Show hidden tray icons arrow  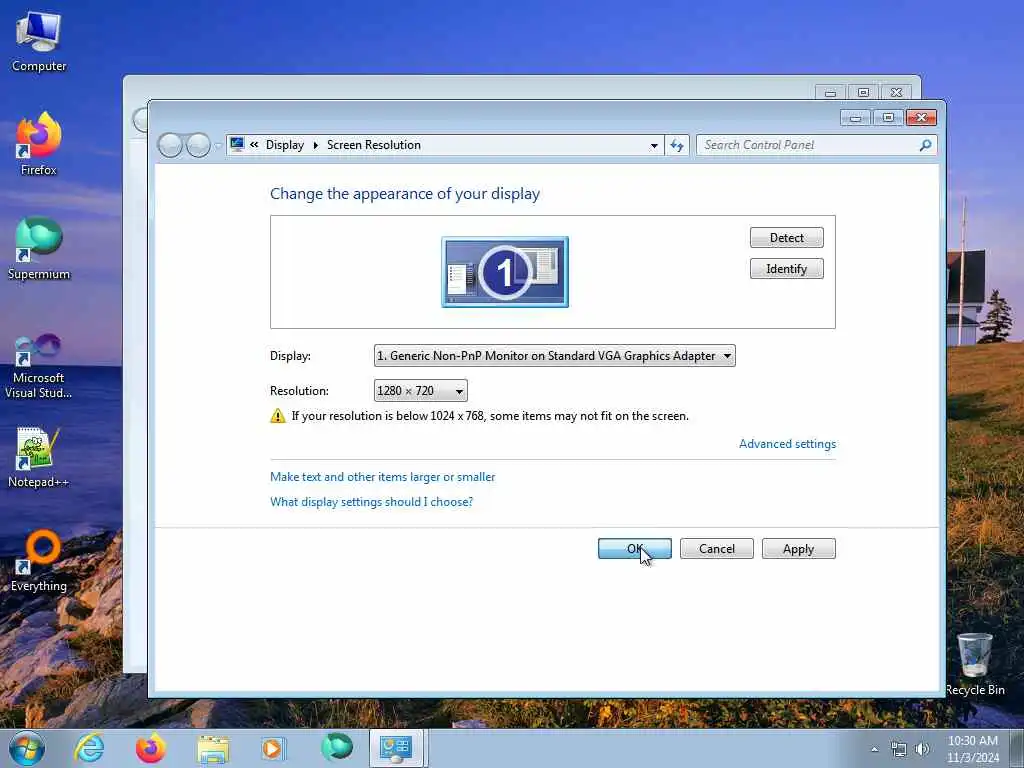pyautogui.click(x=874, y=749)
